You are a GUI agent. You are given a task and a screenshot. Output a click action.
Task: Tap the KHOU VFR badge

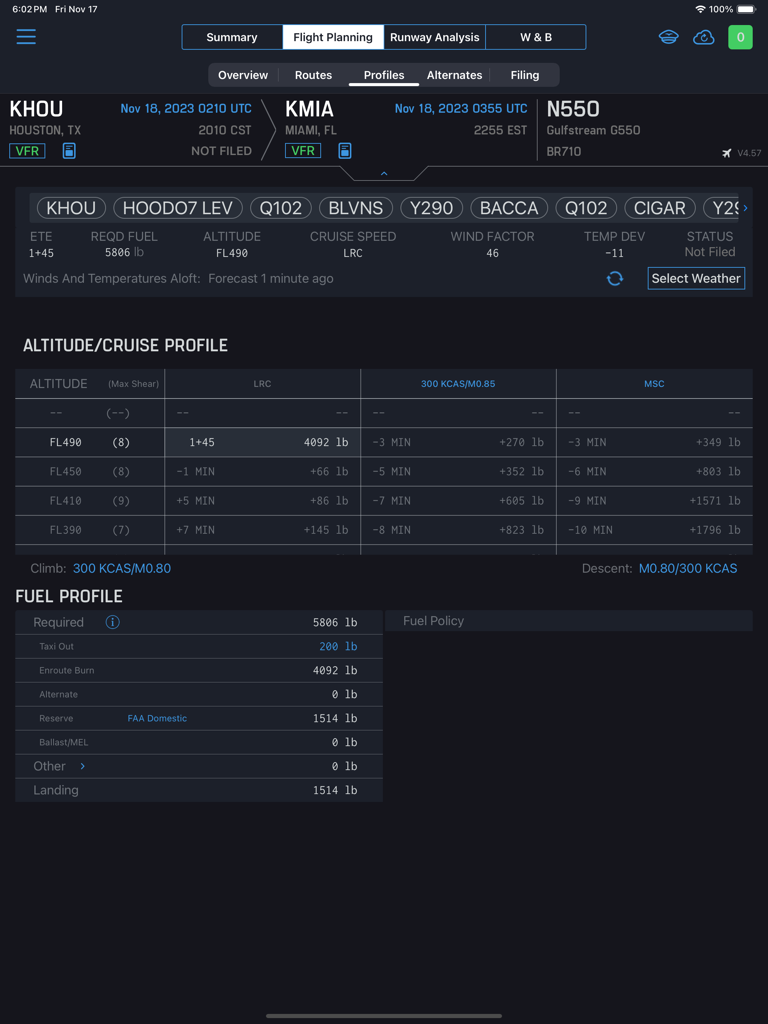pyautogui.click(x=27, y=152)
